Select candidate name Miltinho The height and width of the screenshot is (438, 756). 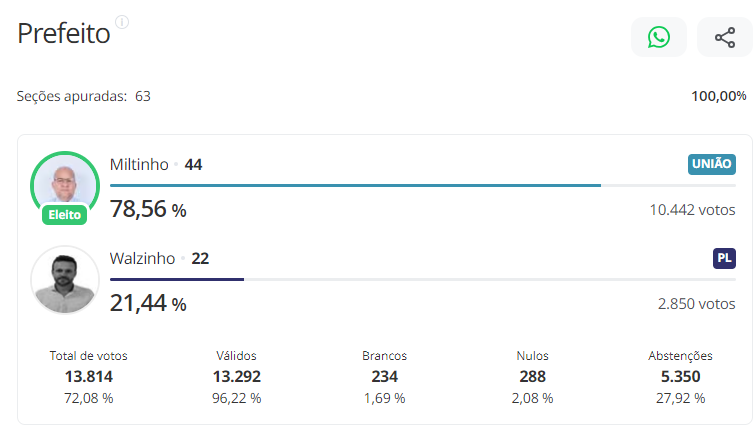coord(139,164)
